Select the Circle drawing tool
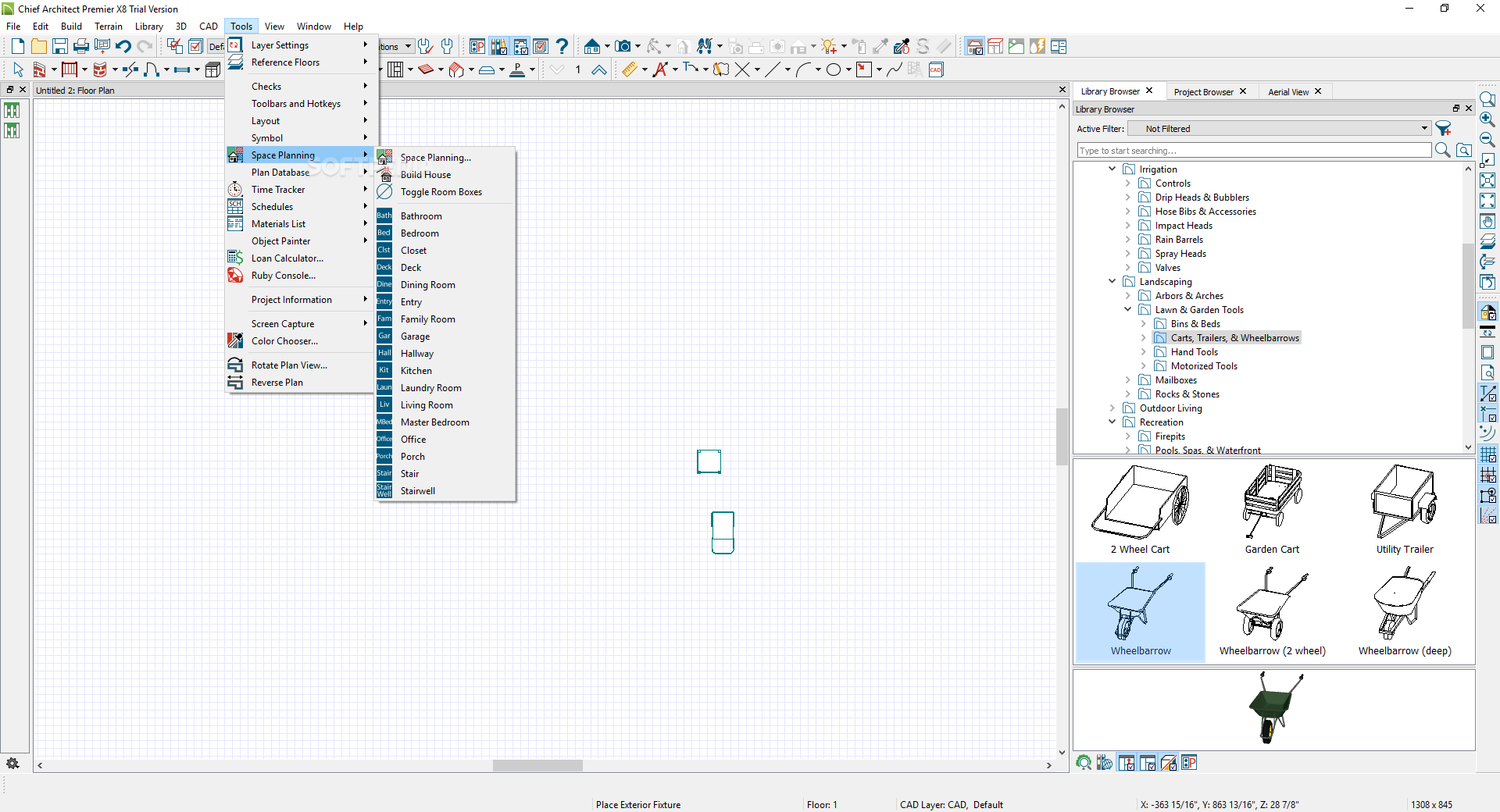 point(834,70)
